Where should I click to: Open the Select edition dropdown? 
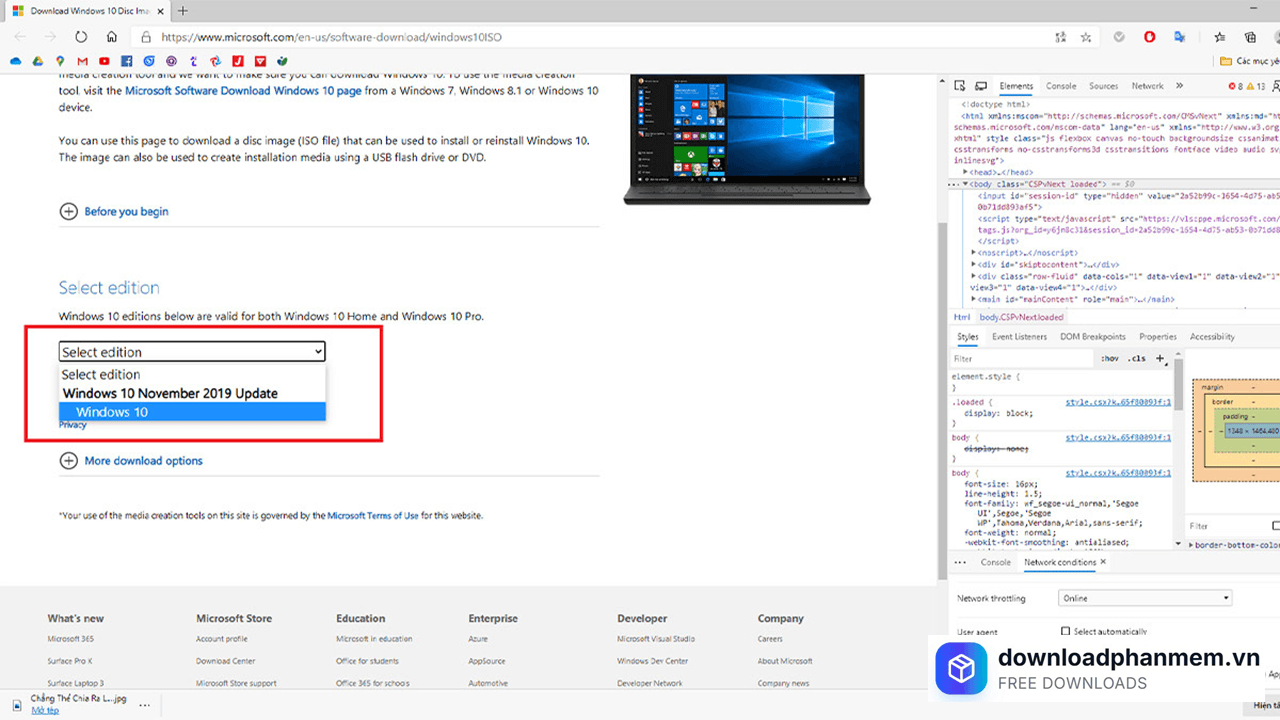191,351
